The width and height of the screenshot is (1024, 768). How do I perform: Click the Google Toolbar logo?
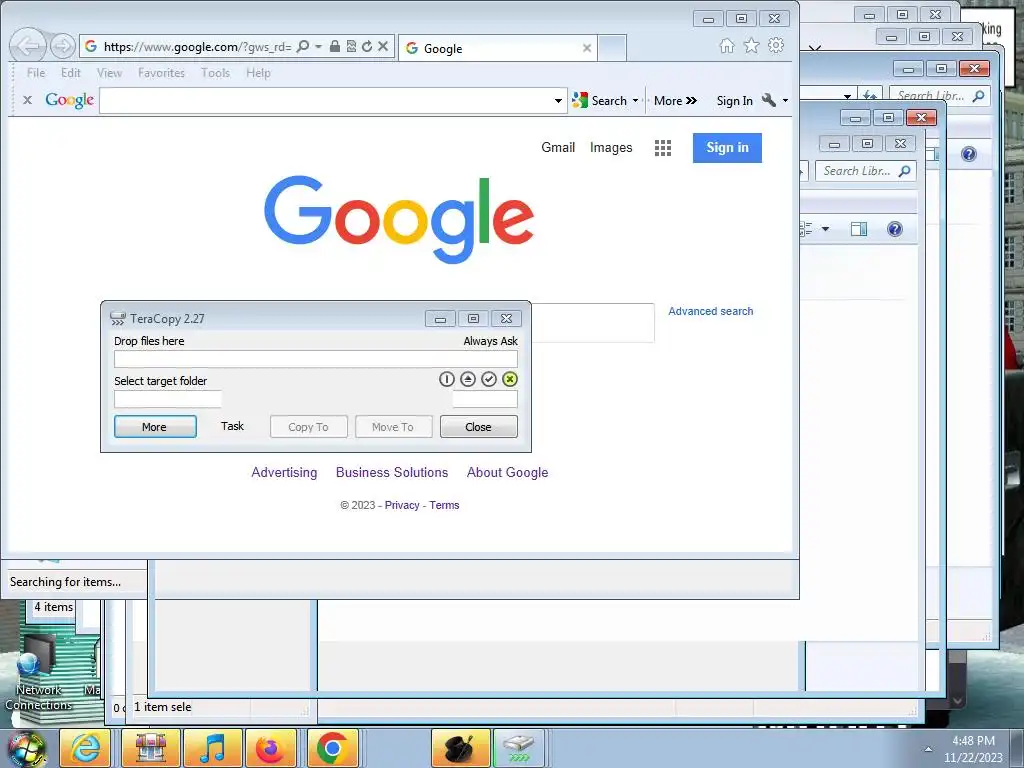coord(70,100)
